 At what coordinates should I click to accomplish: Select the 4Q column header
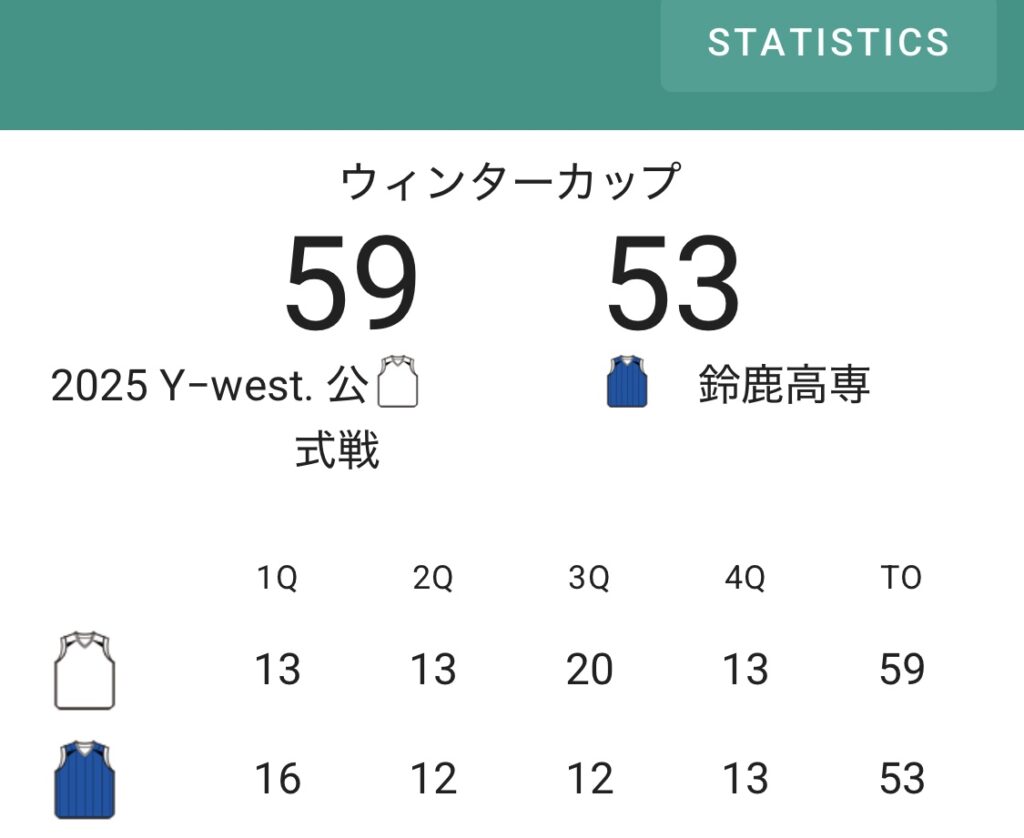pos(745,578)
